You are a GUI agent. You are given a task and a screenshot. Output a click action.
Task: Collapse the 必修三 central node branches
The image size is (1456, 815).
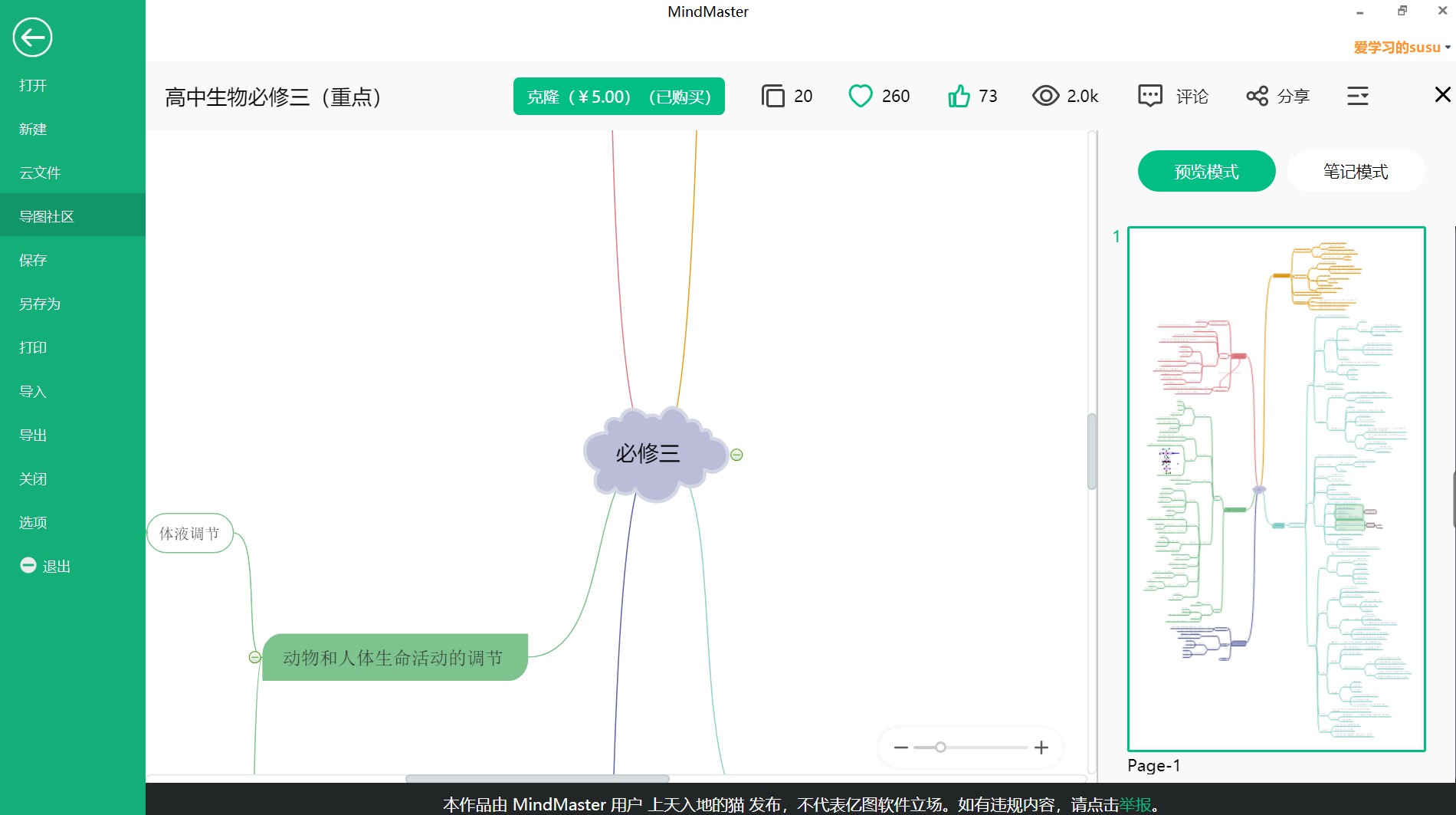[736, 455]
